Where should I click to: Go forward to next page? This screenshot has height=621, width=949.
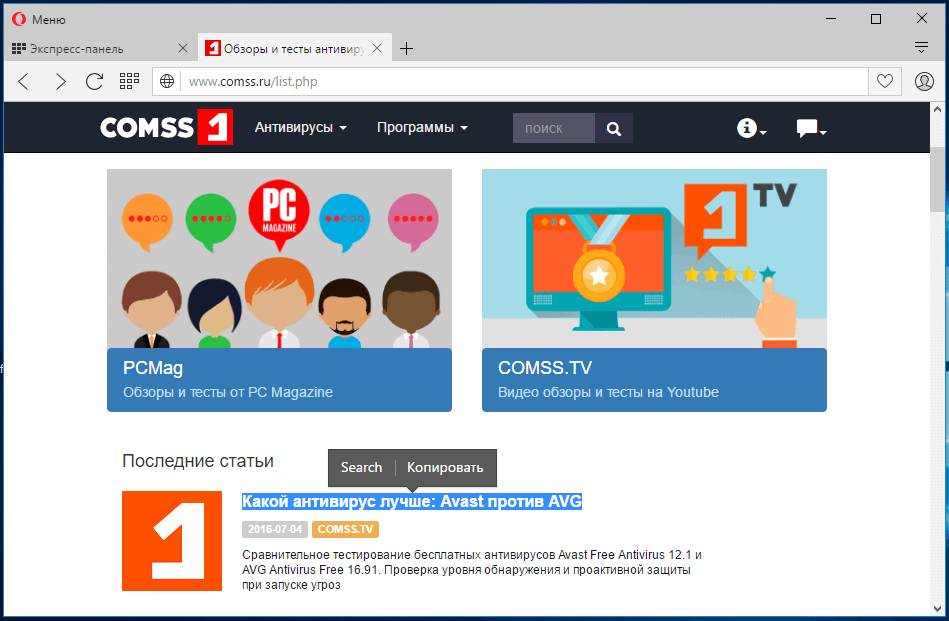60,81
